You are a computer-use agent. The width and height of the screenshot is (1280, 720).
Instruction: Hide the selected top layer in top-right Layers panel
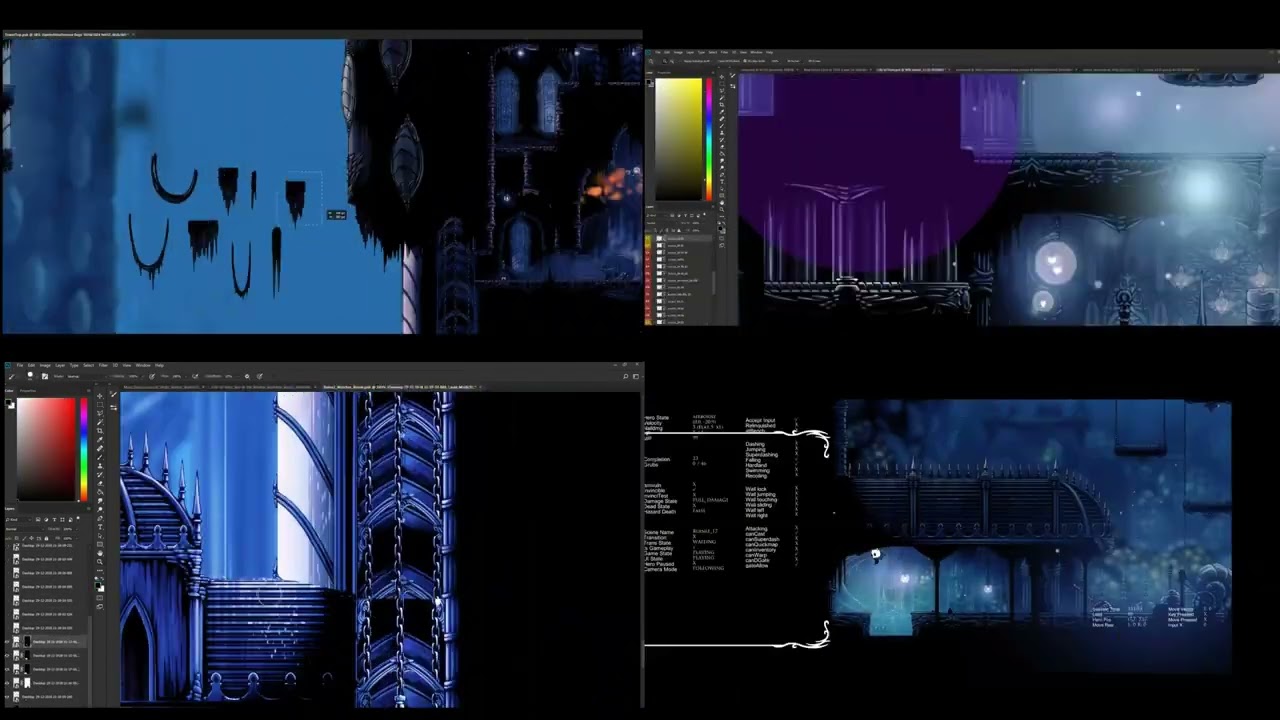(649, 238)
